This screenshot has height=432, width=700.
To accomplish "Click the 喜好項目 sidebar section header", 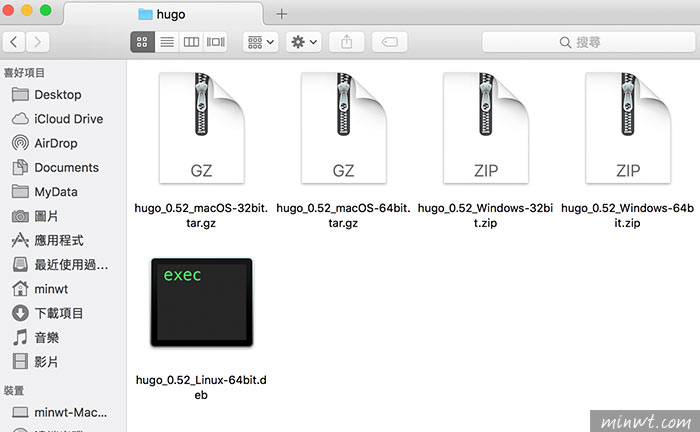I will coord(24,73).
